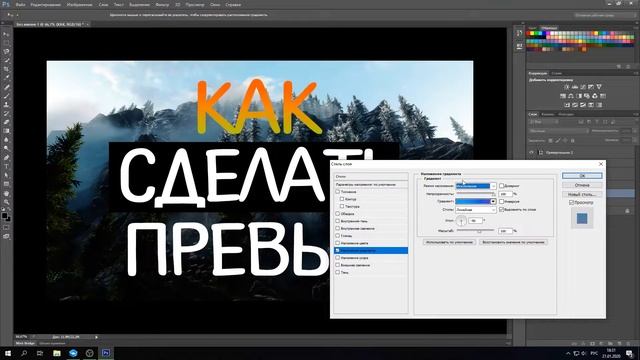Image resolution: width=640 pixels, height=360 pixels.
Task: Click the Масштаб slider track
Action: pos(476,232)
